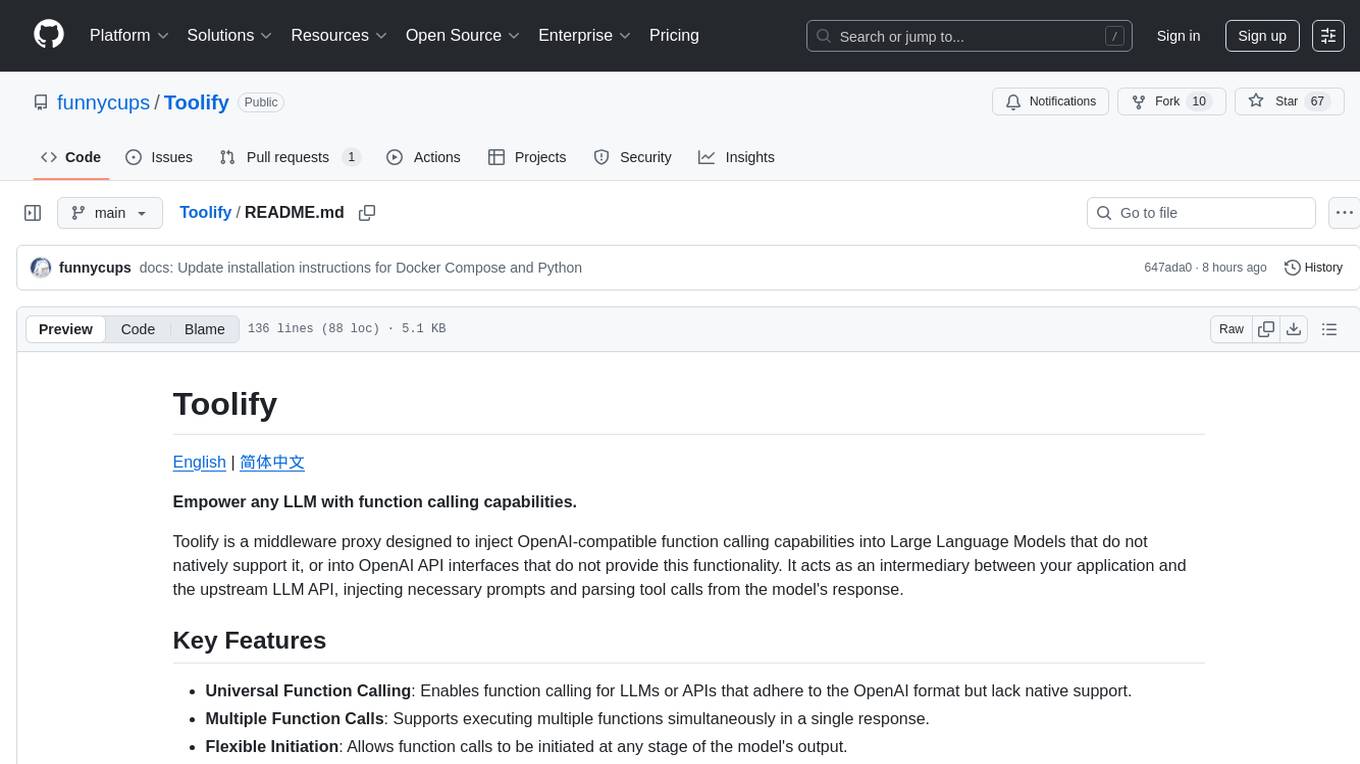Click the Key Features heading
Screen dimensions: 1360x764
point(250,640)
